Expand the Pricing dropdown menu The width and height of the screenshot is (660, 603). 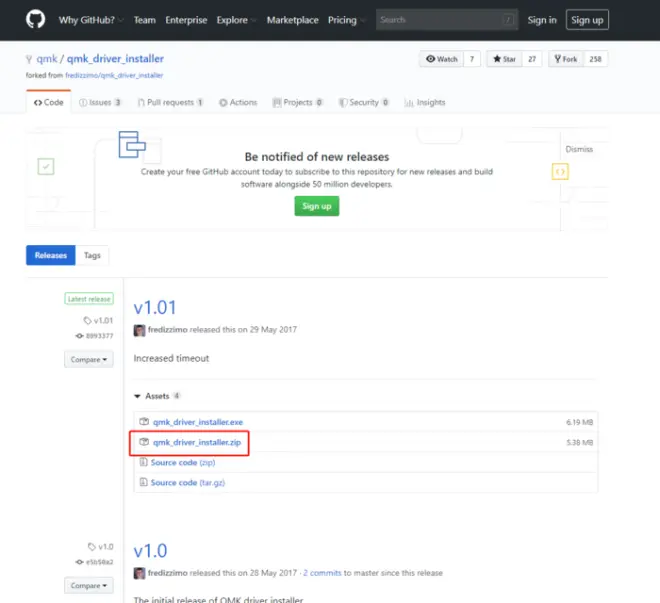[346, 20]
